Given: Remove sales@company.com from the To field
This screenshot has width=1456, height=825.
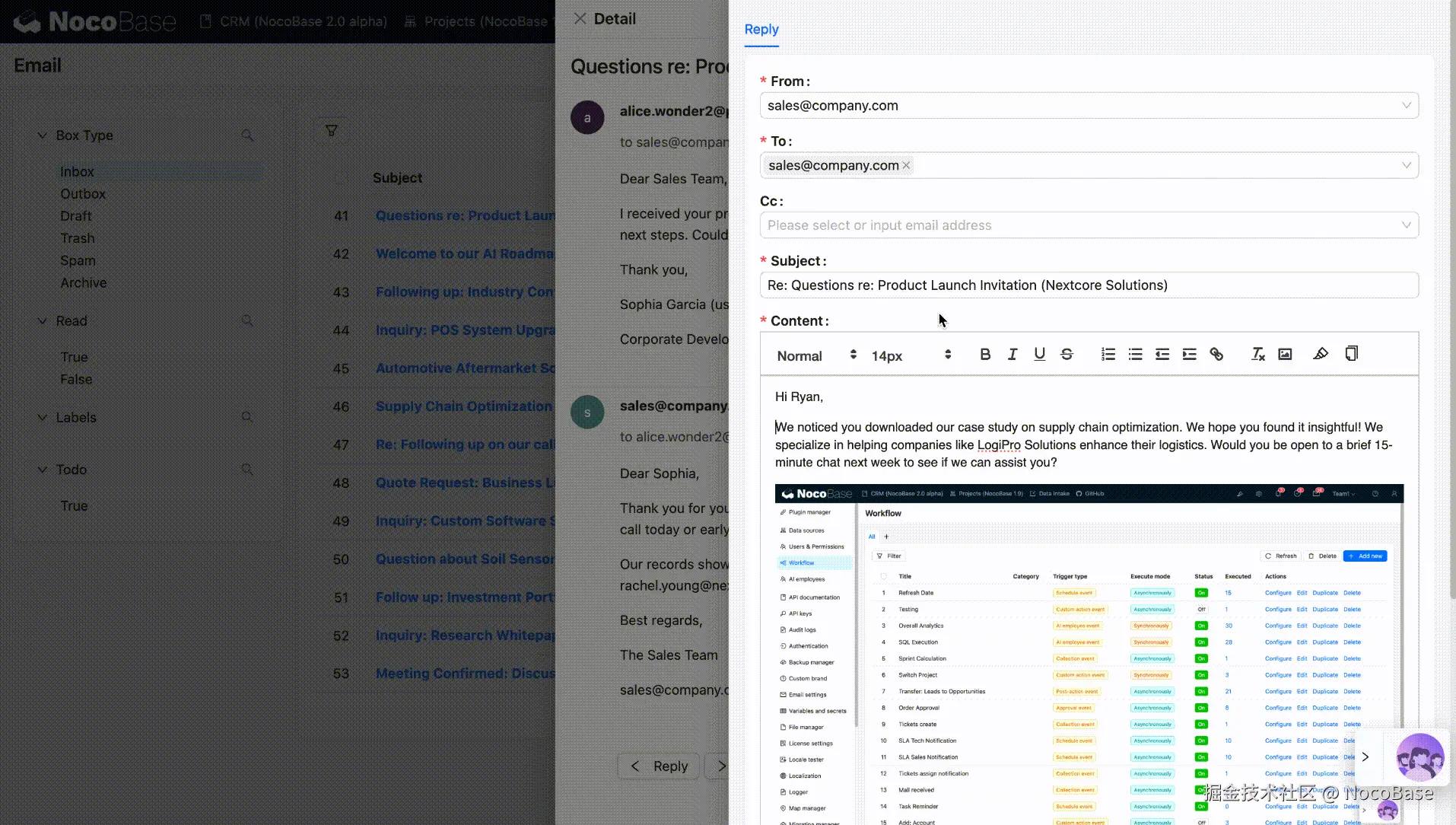Looking at the screenshot, I should pyautogui.click(x=906, y=166).
